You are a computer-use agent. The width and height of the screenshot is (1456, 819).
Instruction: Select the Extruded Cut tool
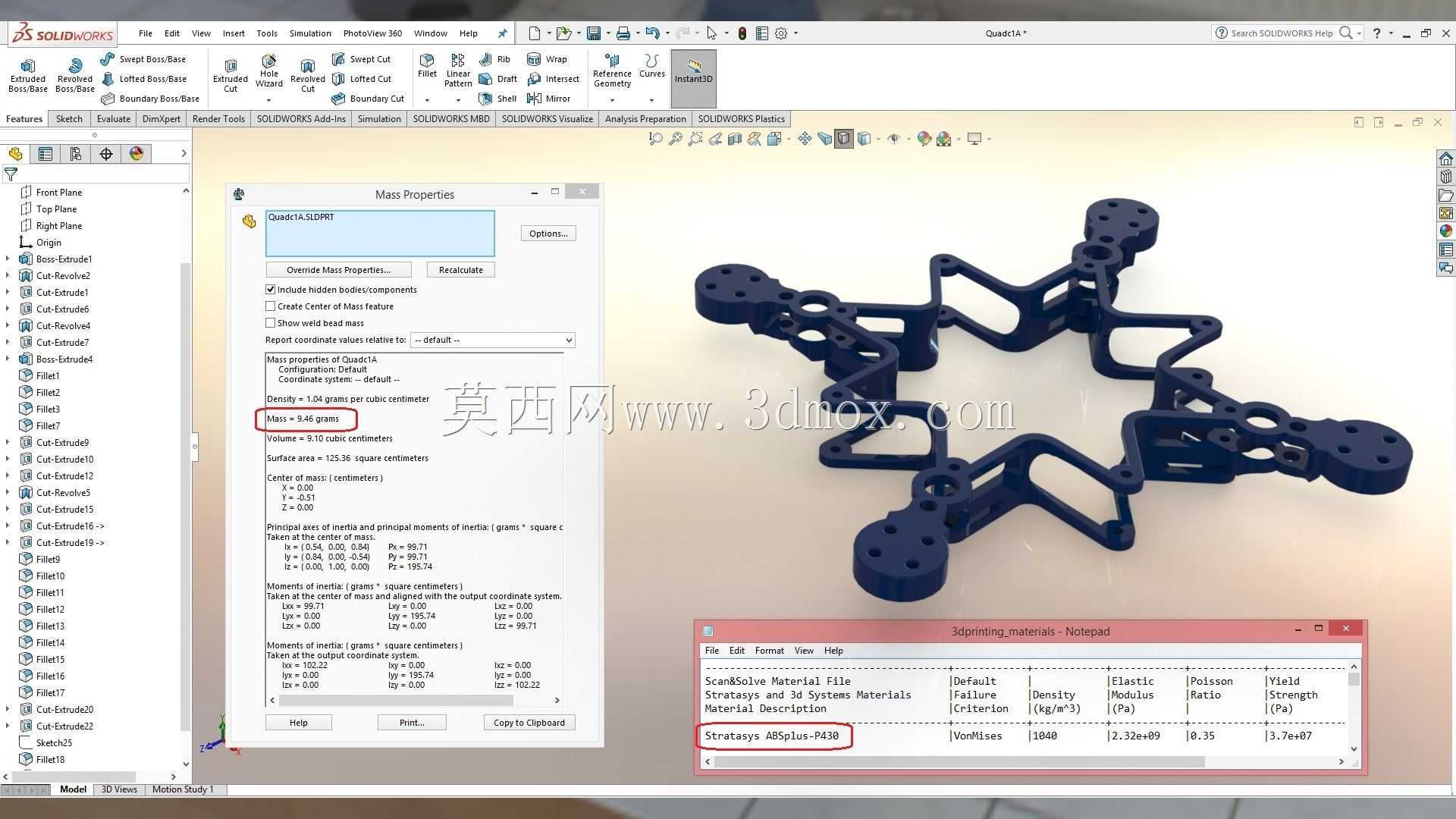[x=231, y=76]
